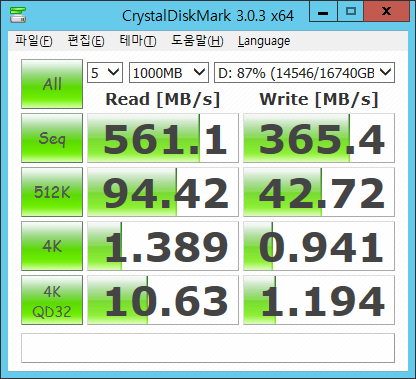Expand the D: drive selection dropdown
Image resolution: width=416 pixels, height=379 pixels.
click(304, 72)
